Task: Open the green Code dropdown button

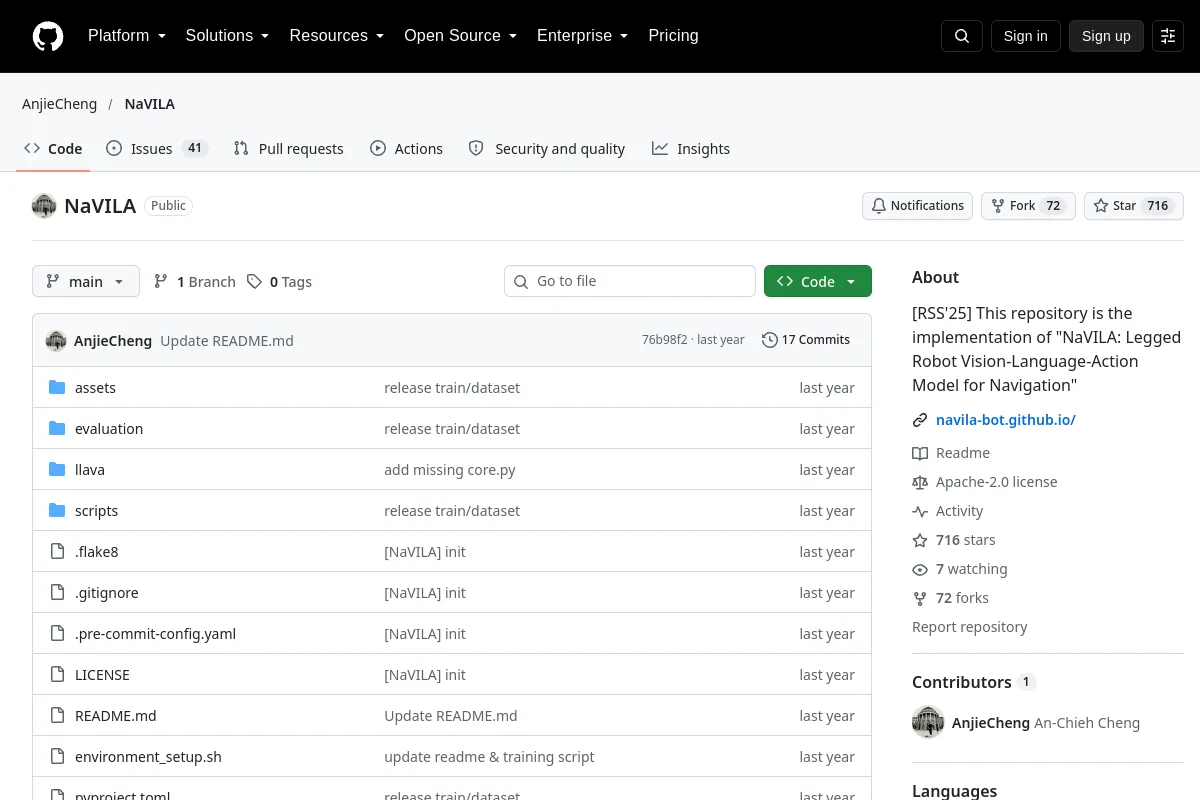Action: (818, 282)
